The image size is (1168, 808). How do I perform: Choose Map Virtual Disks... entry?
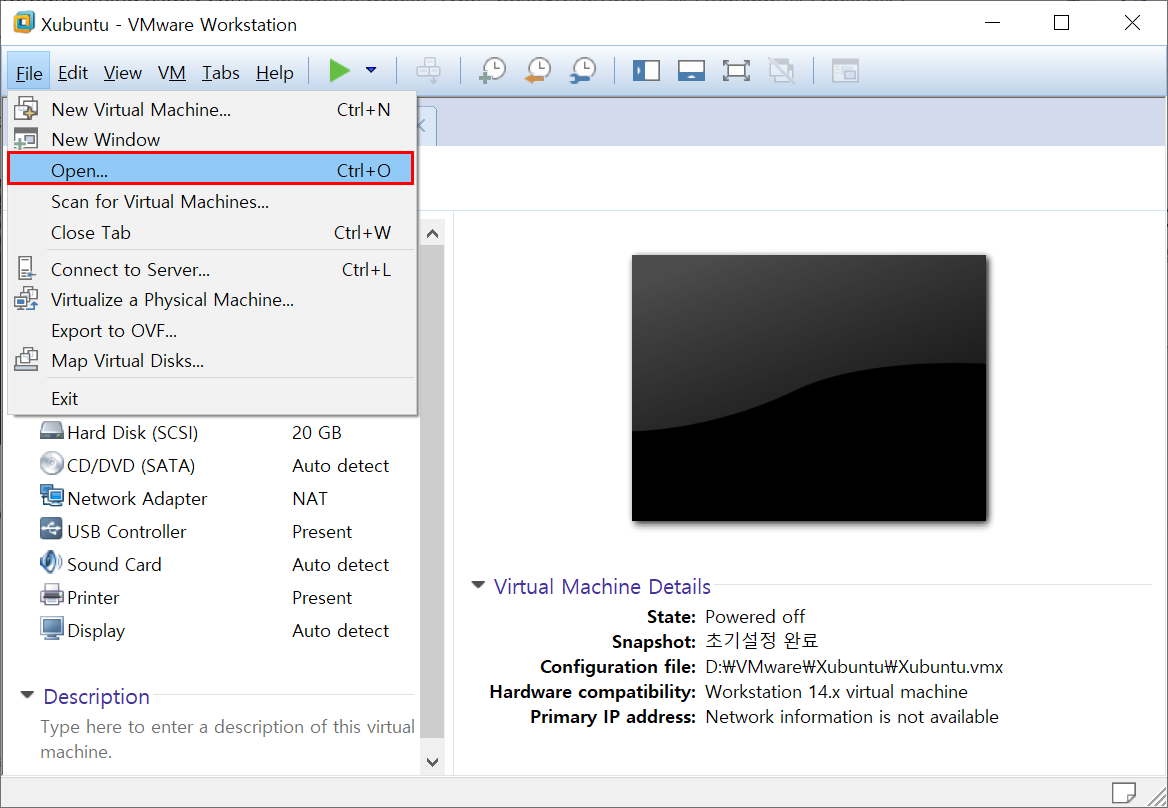pos(212,360)
